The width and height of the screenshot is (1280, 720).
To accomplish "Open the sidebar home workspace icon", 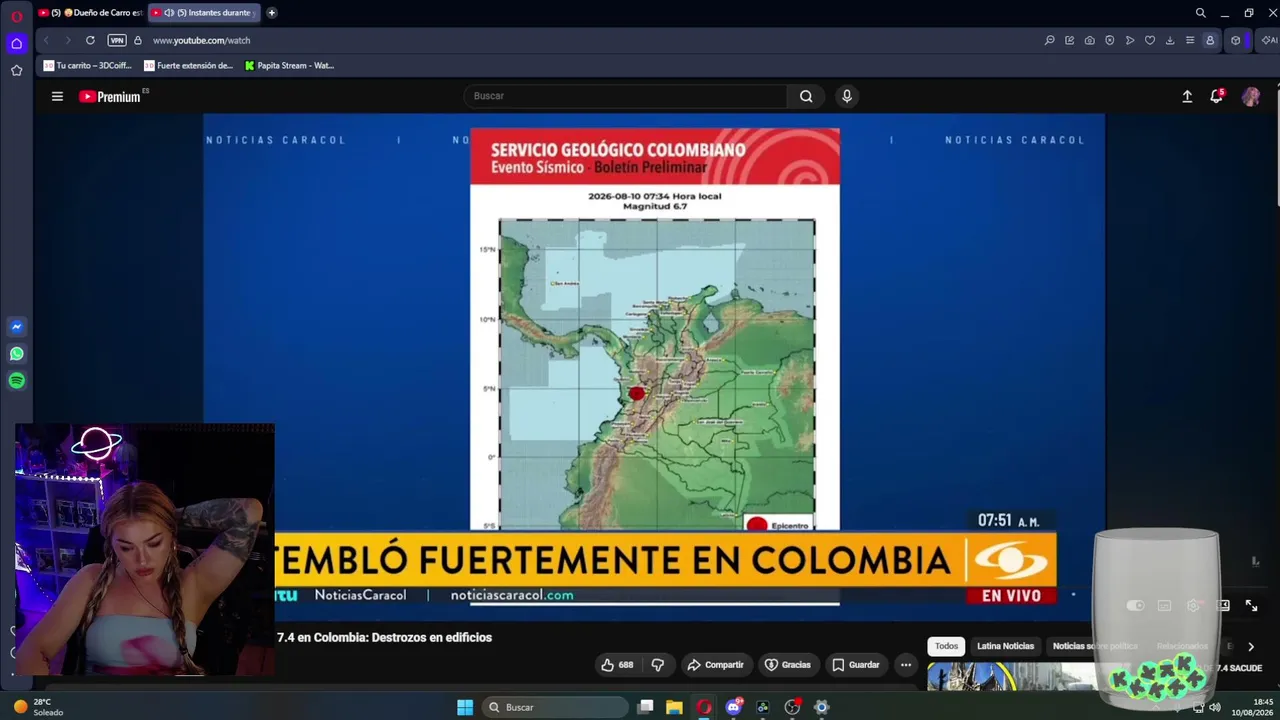I will (16, 43).
